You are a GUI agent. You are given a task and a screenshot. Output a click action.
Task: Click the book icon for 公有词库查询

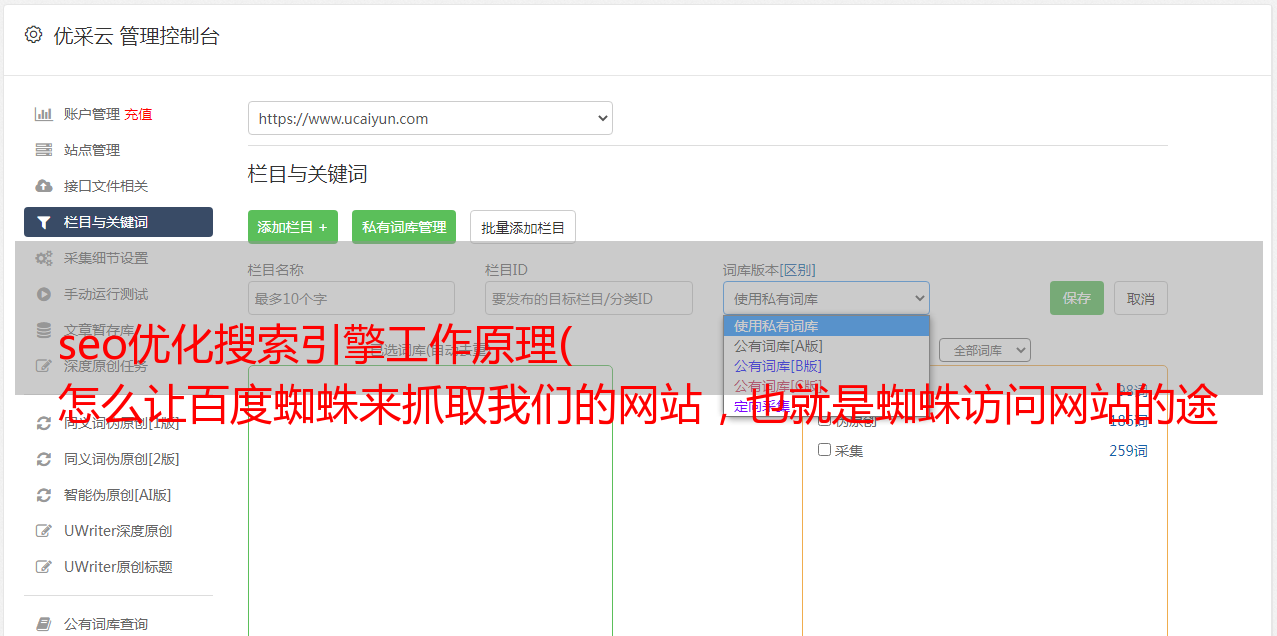[x=44, y=624]
